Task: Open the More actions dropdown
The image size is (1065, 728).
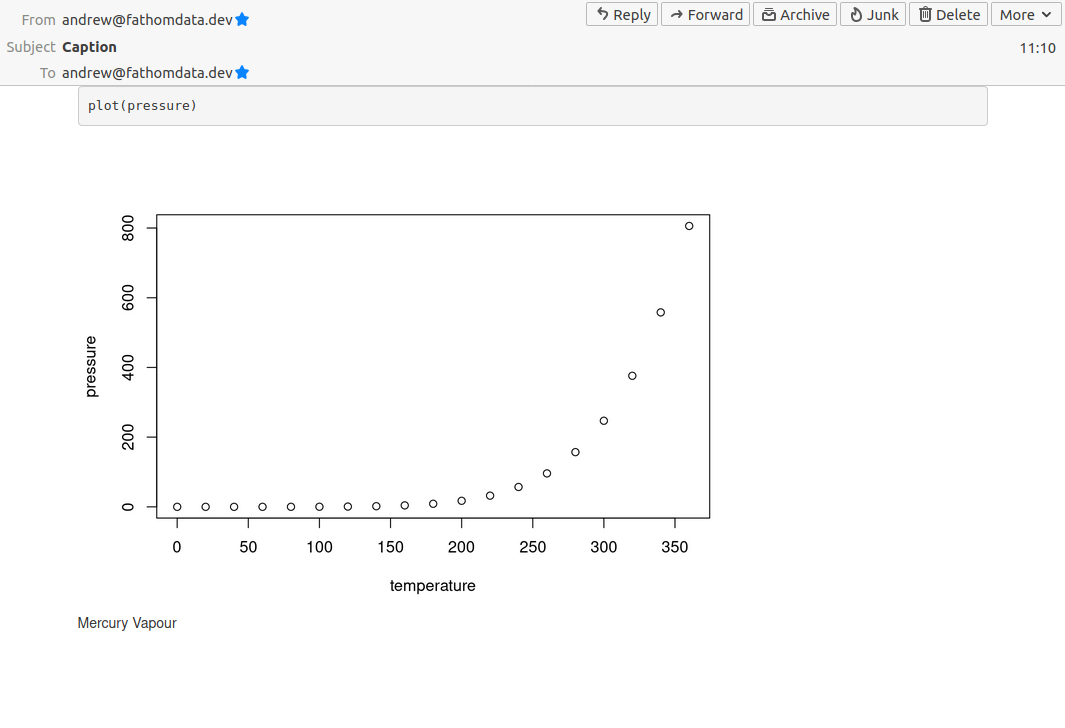Action: click(1025, 14)
